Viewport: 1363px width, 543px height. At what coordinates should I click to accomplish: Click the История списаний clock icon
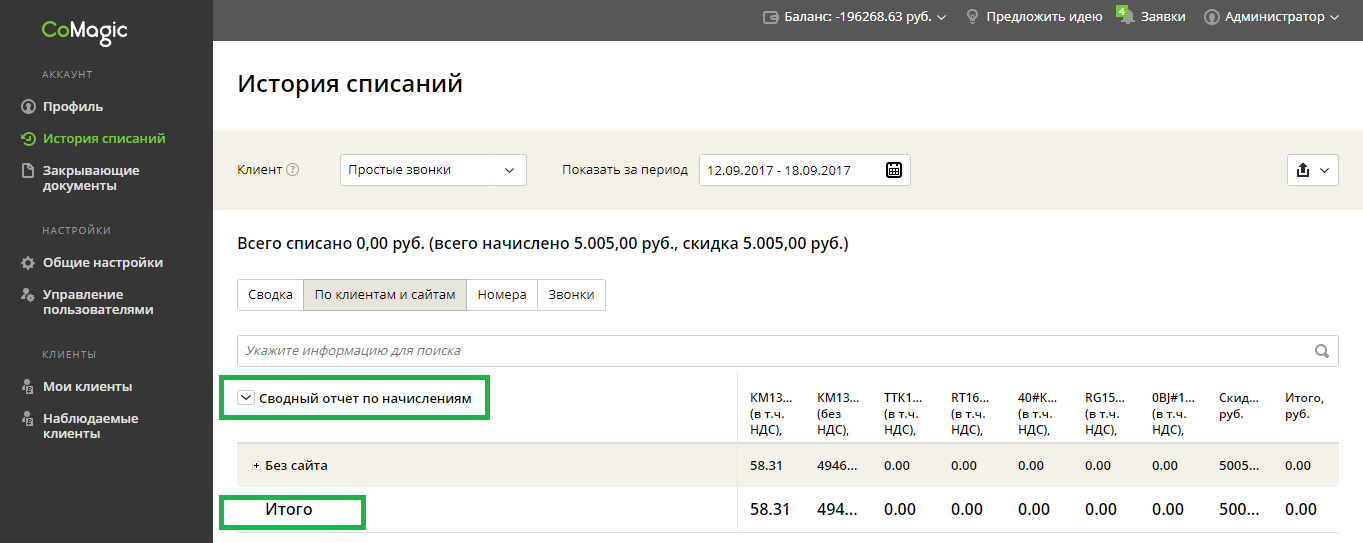pos(28,139)
